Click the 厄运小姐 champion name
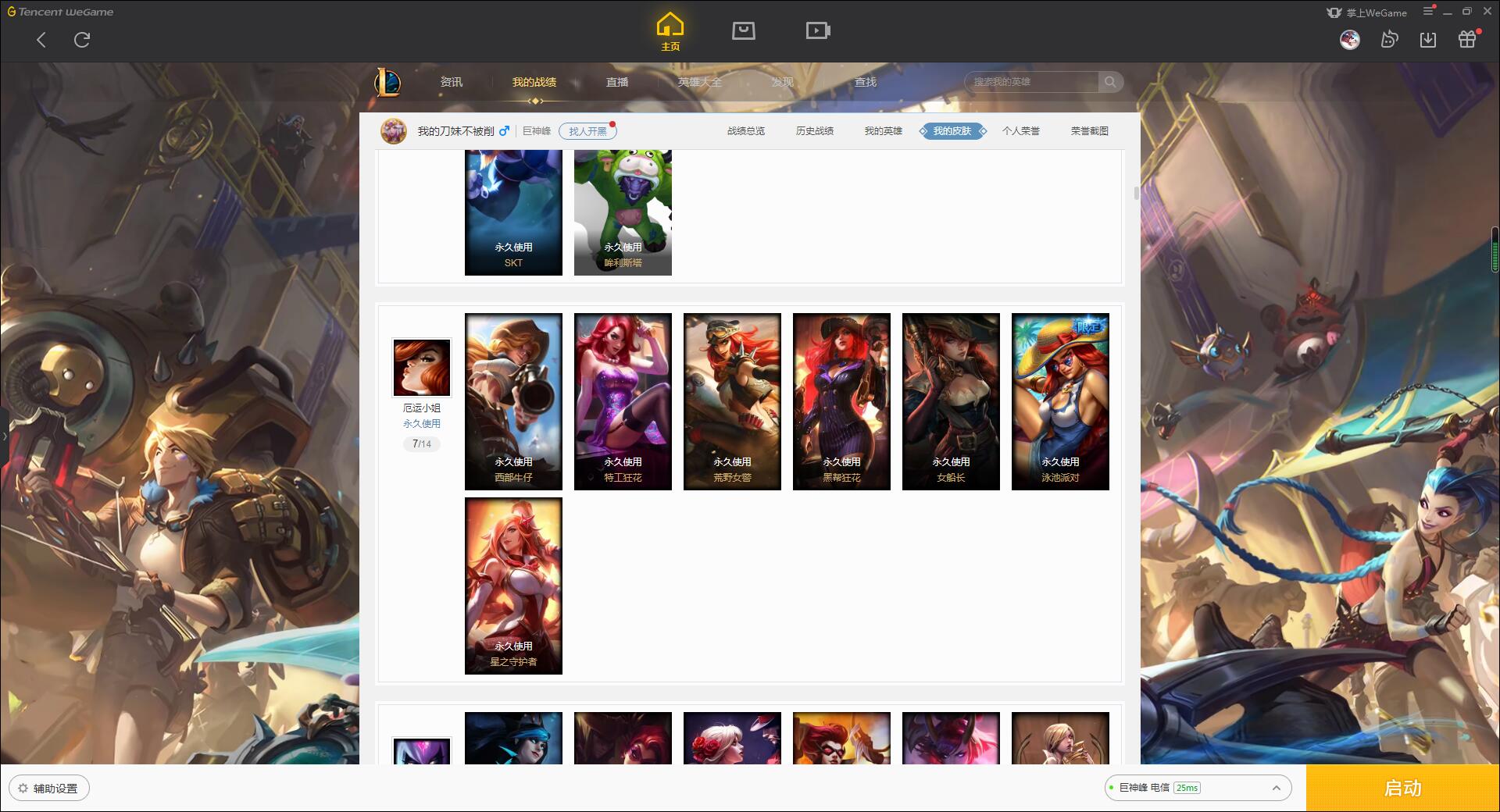 [x=422, y=408]
